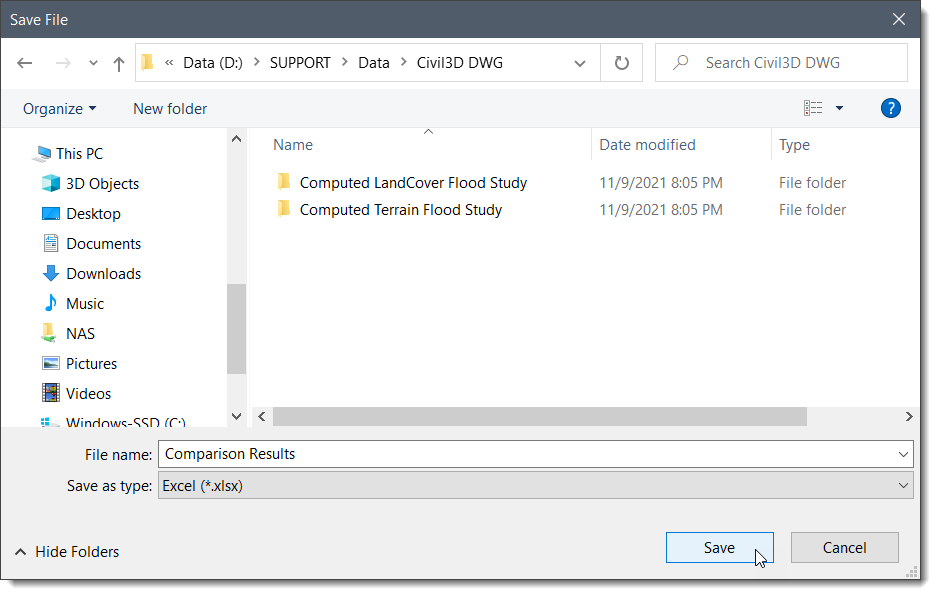Click the horizontal scrollbar thumb in file list
Image resolution: width=936 pixels, height=595 pixels.
540,417
